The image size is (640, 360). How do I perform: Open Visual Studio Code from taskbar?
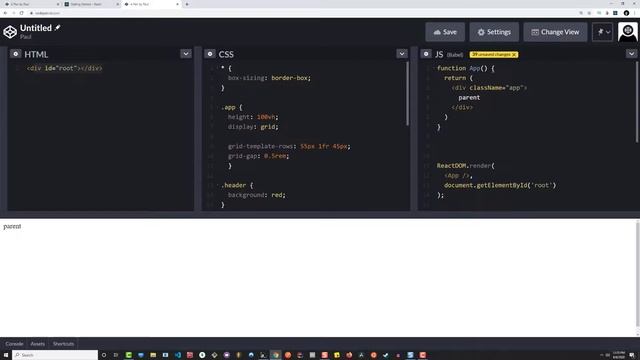pyautogui.click(x=178, y=355)
